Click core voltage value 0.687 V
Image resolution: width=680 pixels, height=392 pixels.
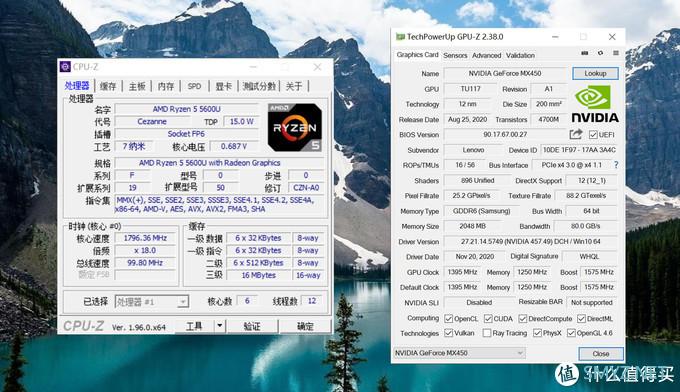point(234,146)
